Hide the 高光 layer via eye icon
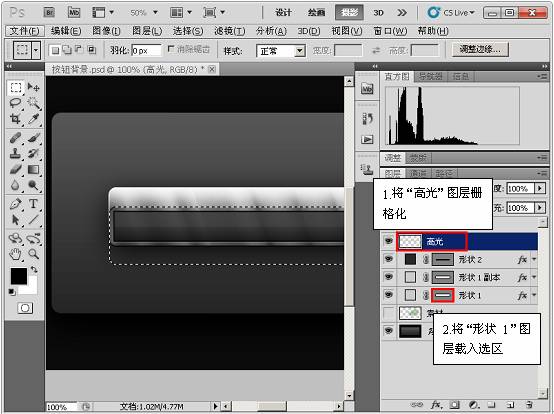The image size is (554, 414). pos(388,241)
